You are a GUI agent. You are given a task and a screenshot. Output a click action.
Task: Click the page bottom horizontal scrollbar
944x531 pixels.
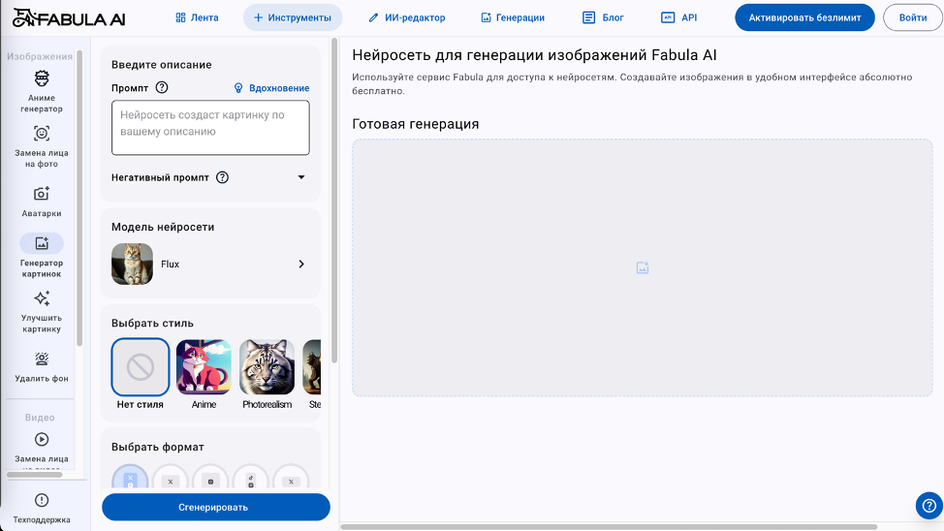point(609,527)
